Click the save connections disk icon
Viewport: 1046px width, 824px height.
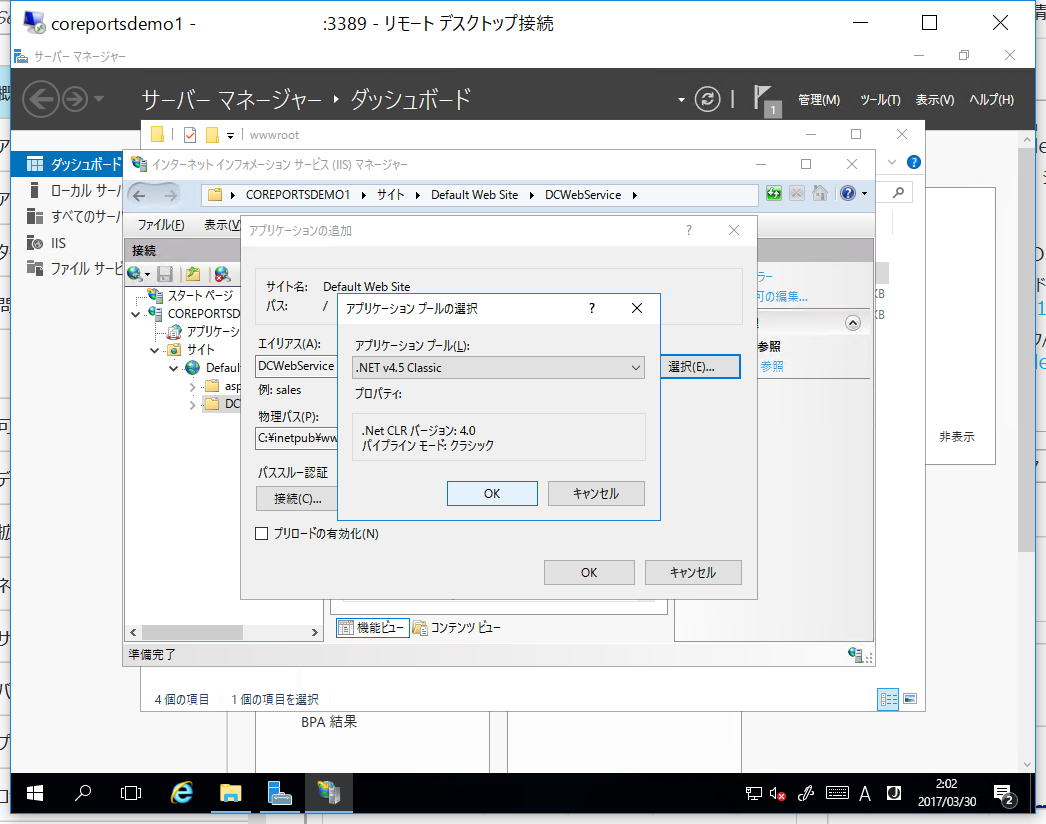[x=165, y=274]
